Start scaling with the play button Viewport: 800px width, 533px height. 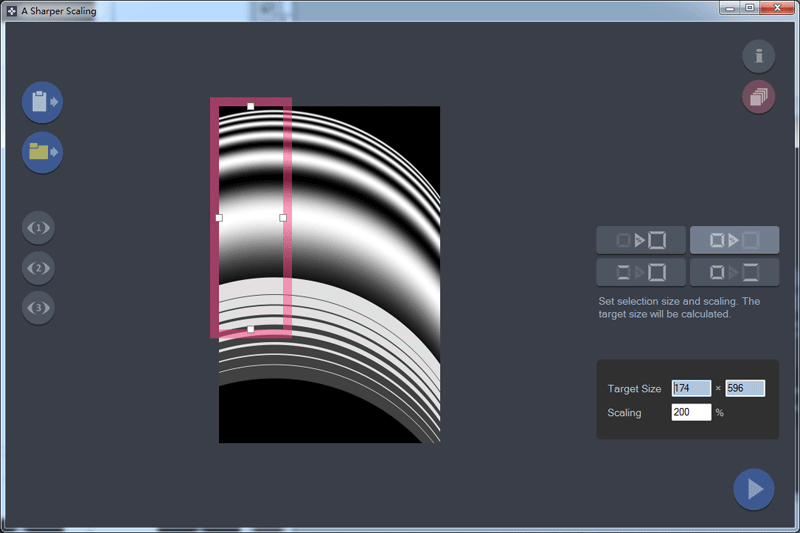[x=754, y=489]
